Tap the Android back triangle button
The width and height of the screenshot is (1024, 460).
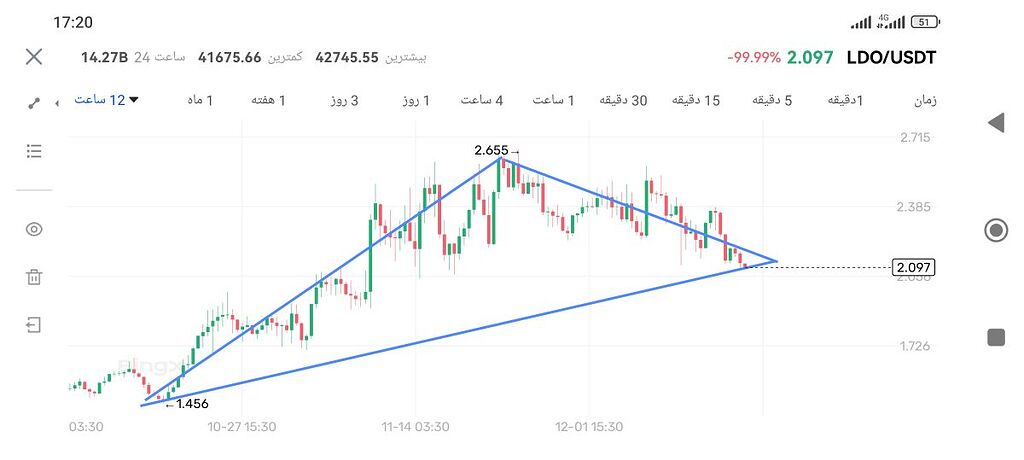click(996, 122)
